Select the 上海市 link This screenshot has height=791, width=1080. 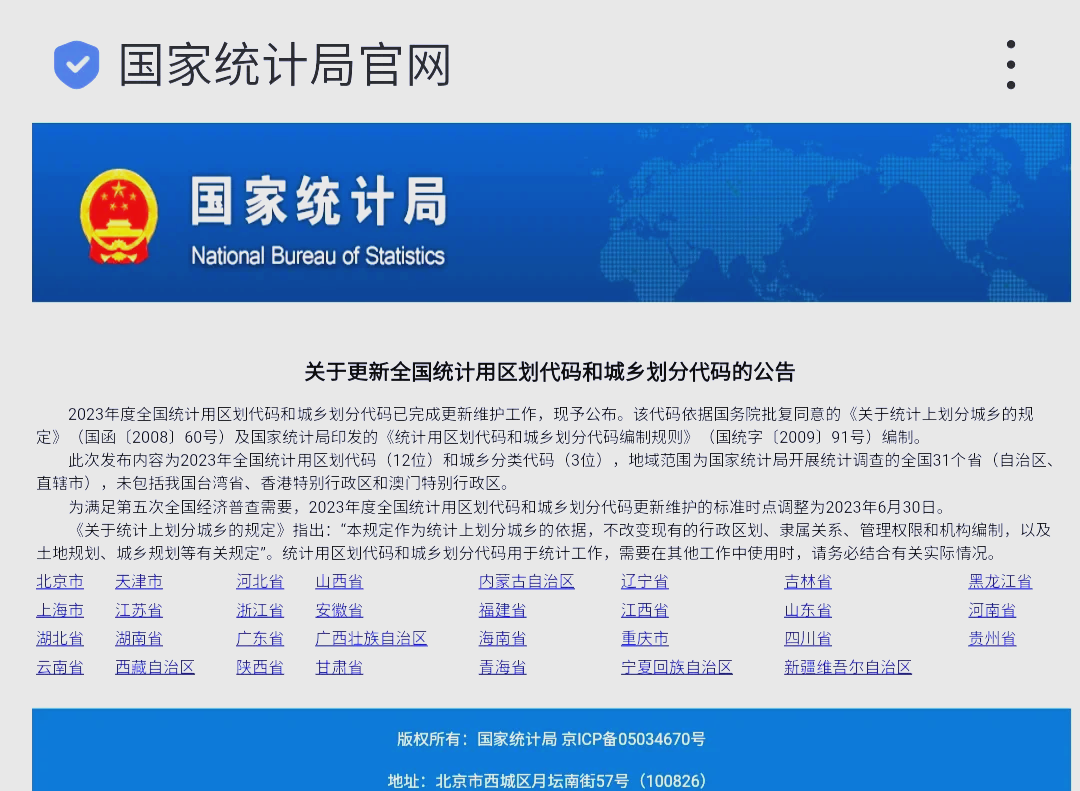tap(60, 610)
